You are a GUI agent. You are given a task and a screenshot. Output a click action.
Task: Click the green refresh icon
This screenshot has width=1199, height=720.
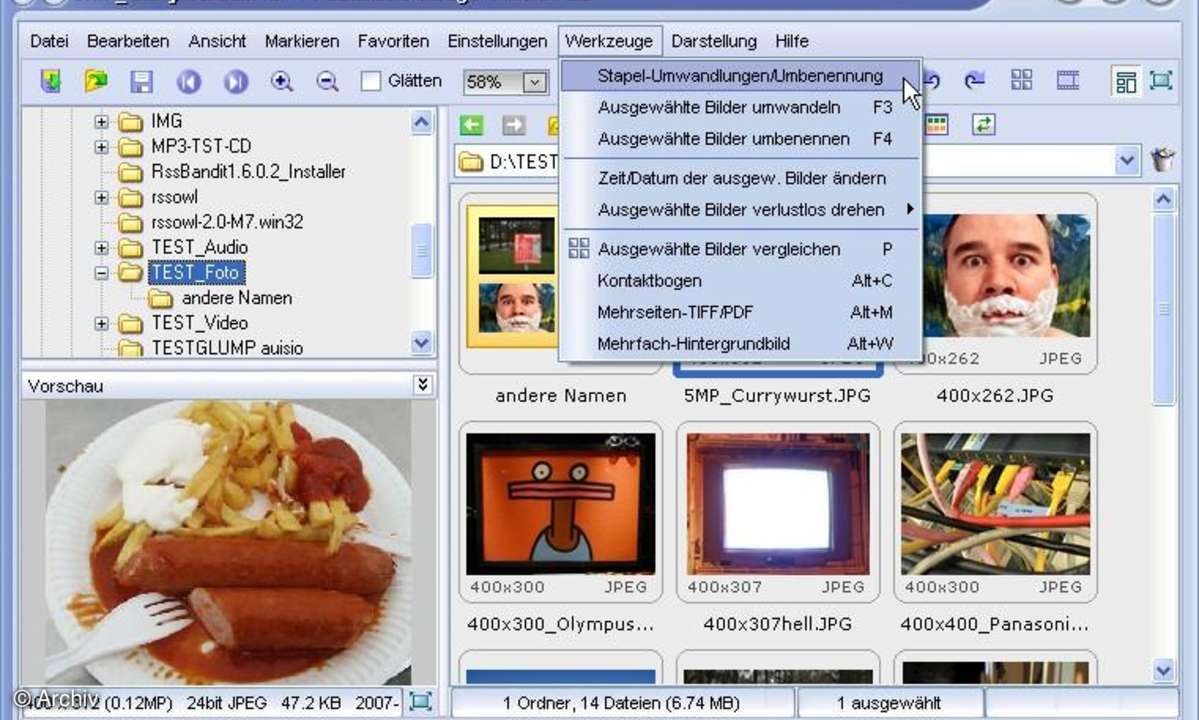(x=983, y=124)
